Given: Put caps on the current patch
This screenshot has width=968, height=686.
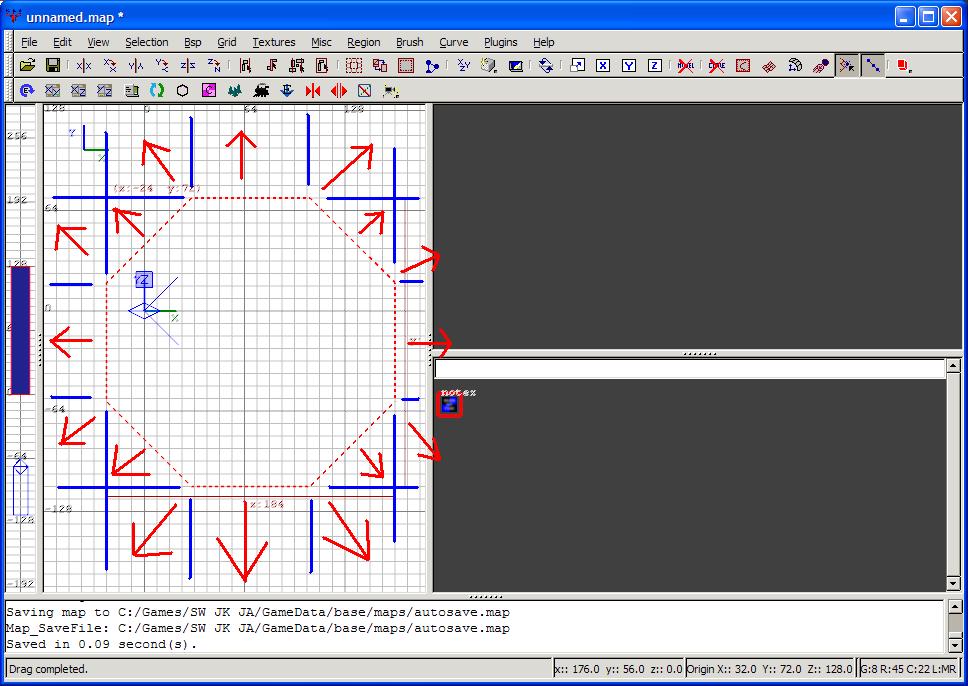Looking at the screenshot, I should tap(821, 65).
